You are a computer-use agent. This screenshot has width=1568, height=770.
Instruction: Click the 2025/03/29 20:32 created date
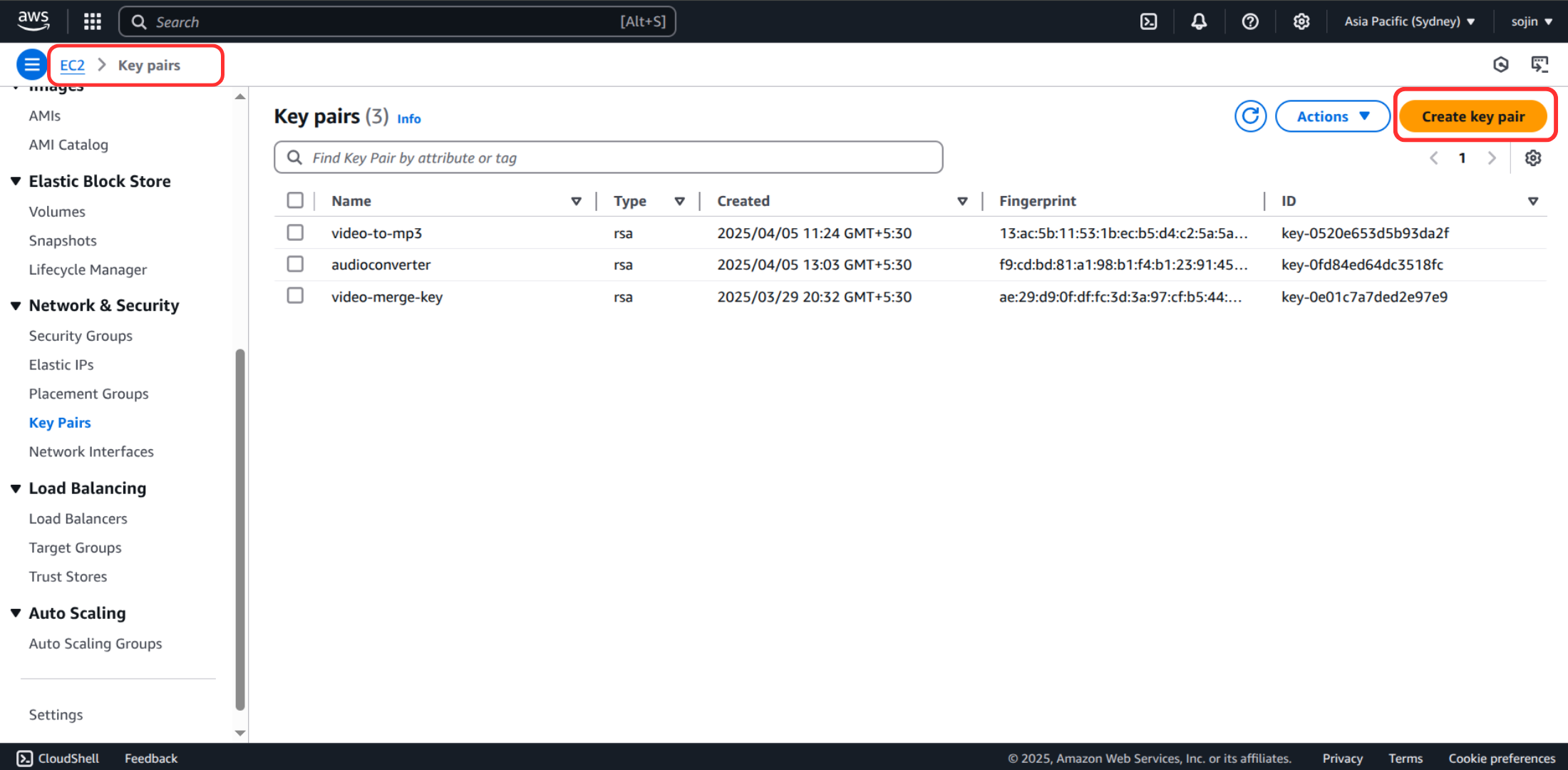pyautogui.click(x=815, y=297)
